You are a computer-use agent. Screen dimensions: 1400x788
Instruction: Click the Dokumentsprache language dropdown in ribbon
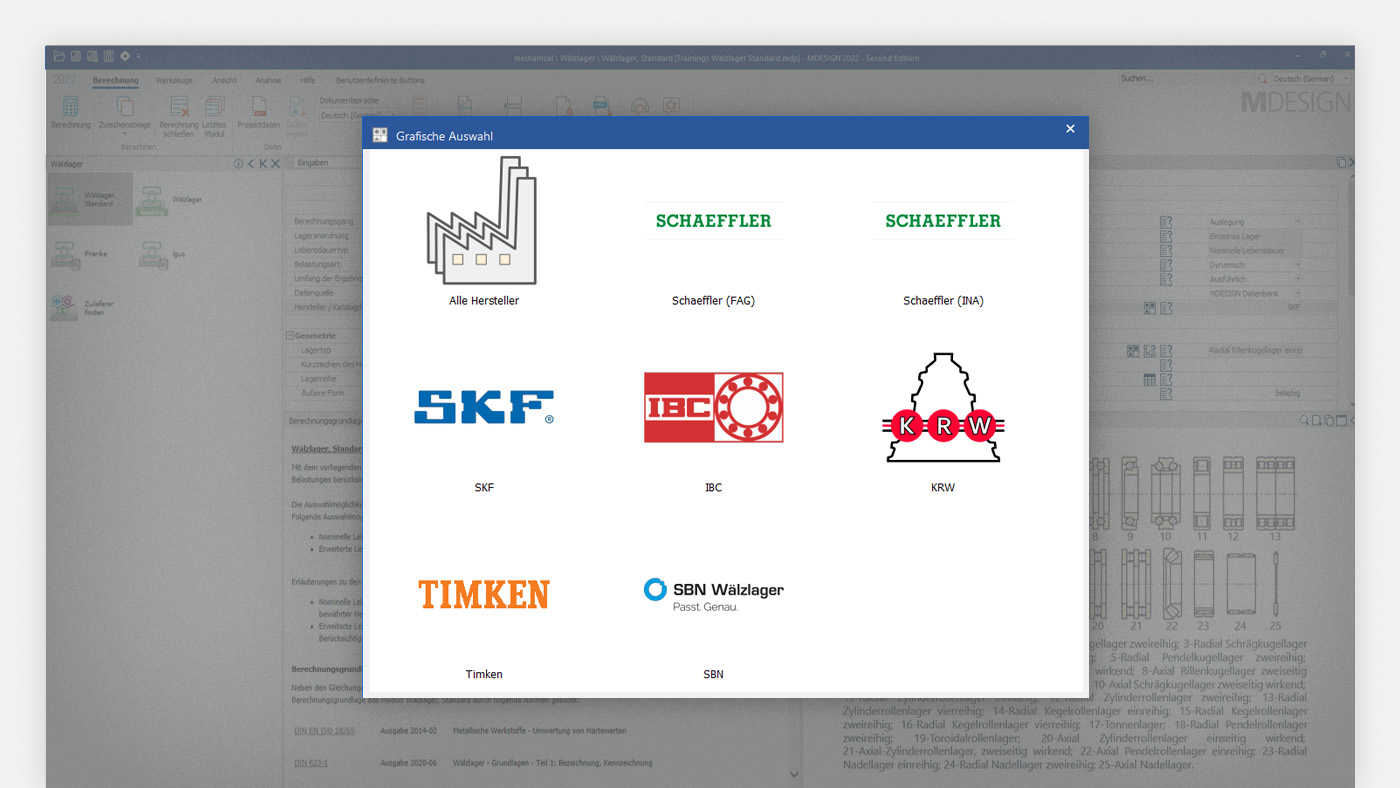click(x=343, y=116)
